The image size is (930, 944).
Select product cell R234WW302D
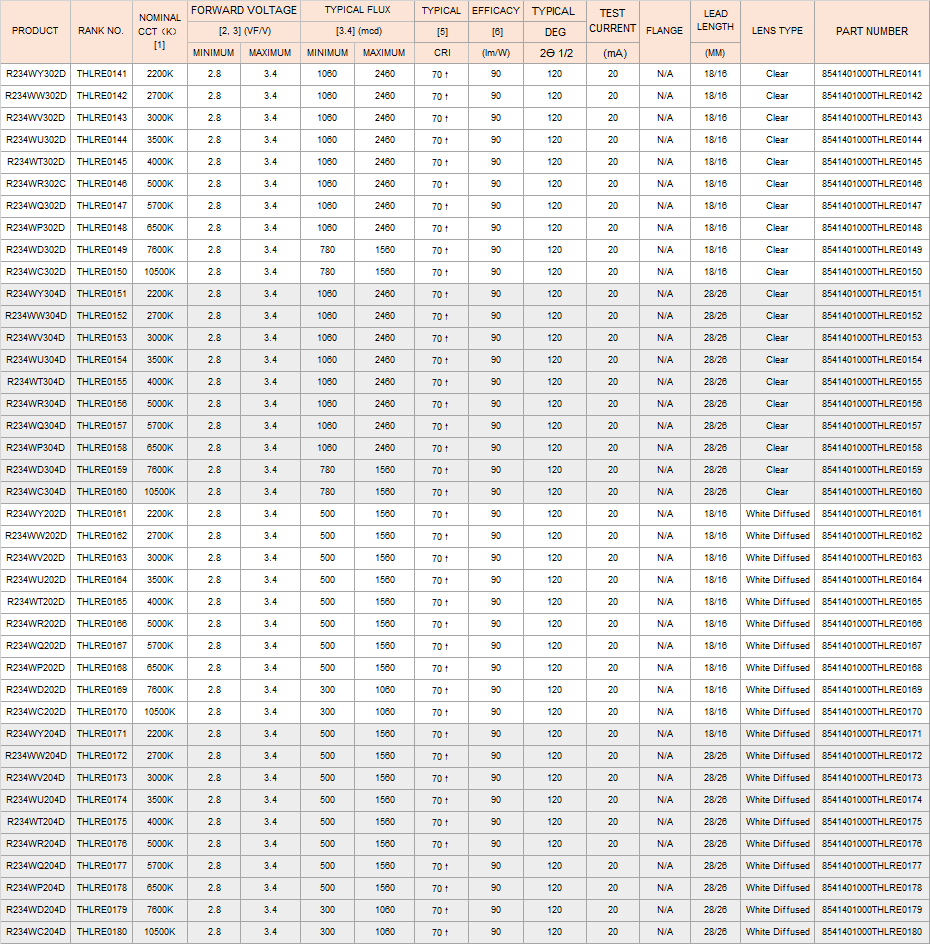[x=36, y=96]
